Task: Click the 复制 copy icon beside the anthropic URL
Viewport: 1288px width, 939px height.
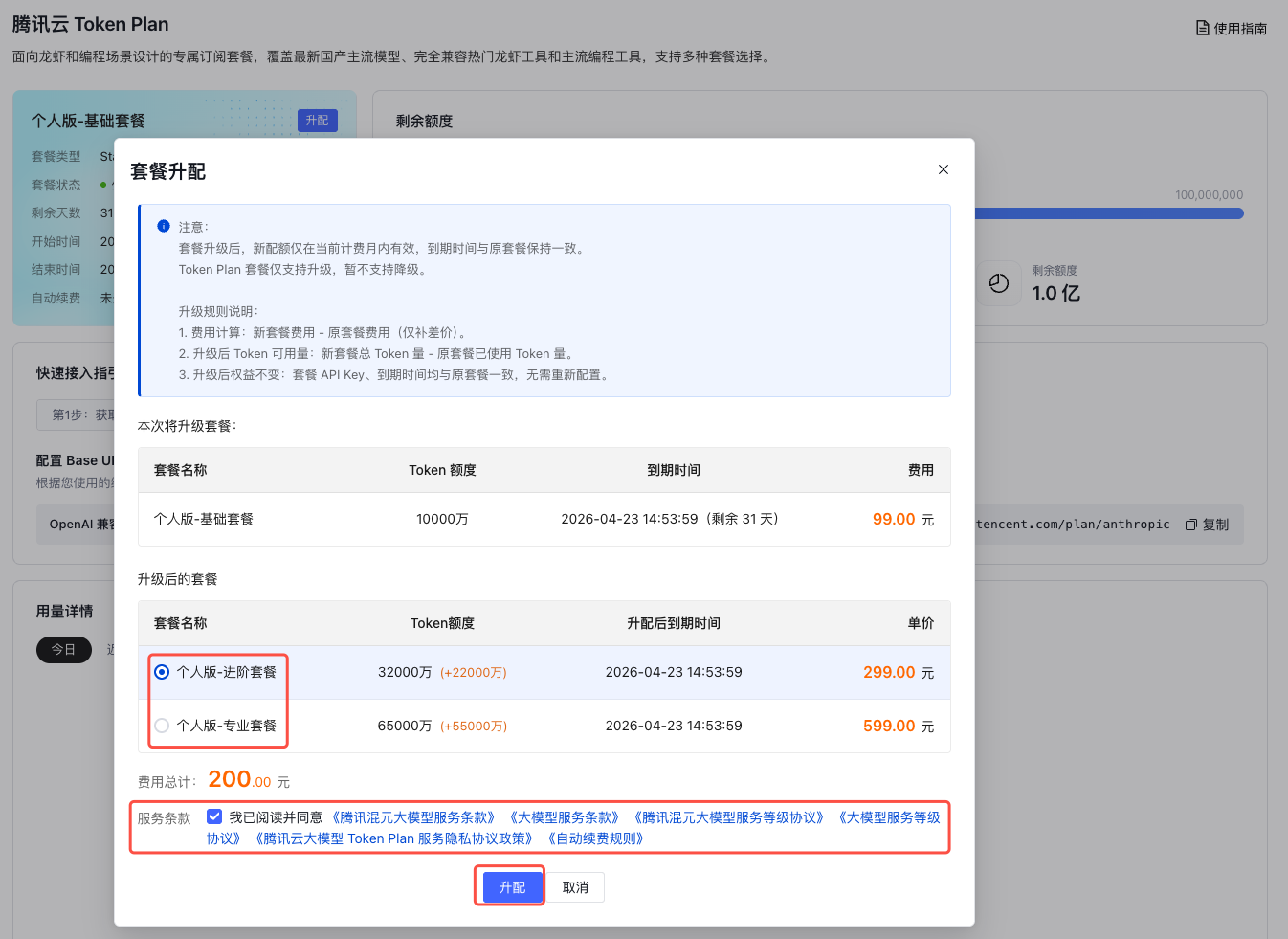Action: [1191, 525]
